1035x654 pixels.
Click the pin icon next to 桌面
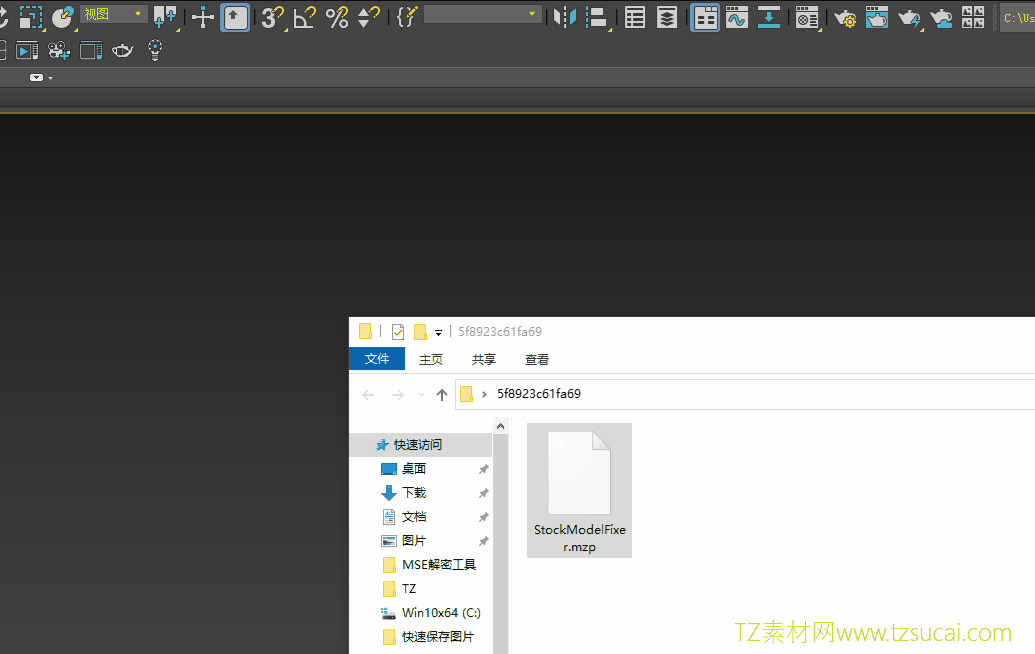coord(483,469)
